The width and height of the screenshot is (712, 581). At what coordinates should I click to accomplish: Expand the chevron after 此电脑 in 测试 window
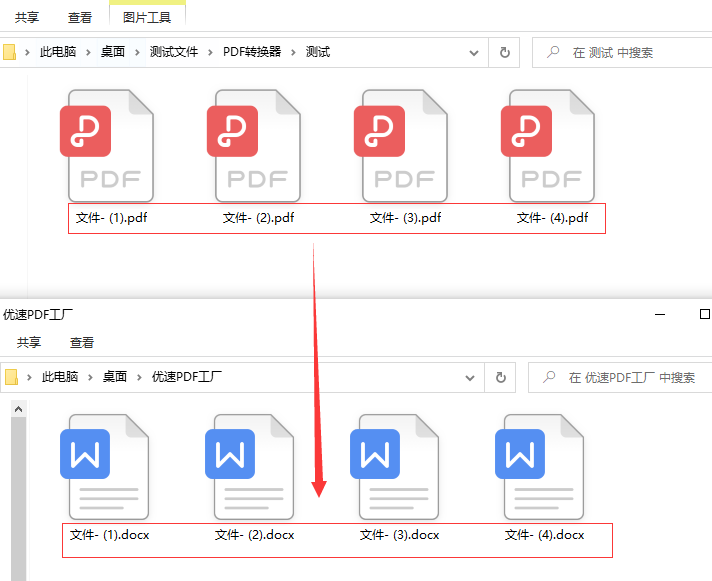[x=88, y=53]
